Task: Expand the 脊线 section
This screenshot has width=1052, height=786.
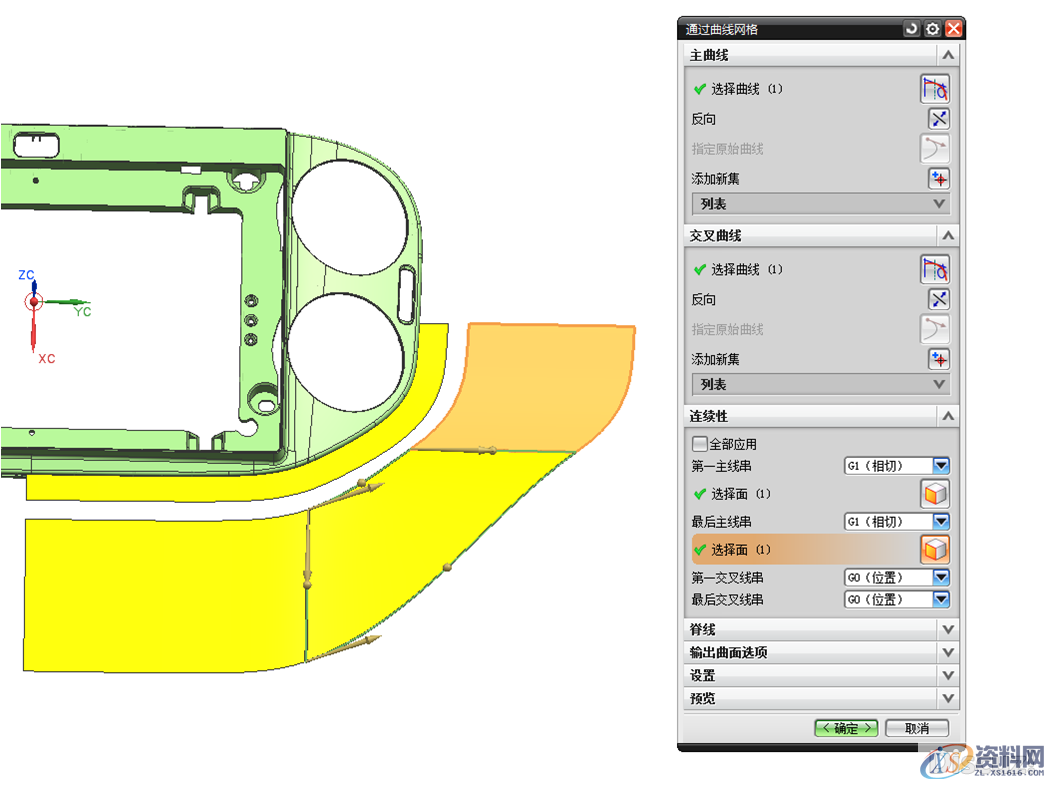Action: 947,629
